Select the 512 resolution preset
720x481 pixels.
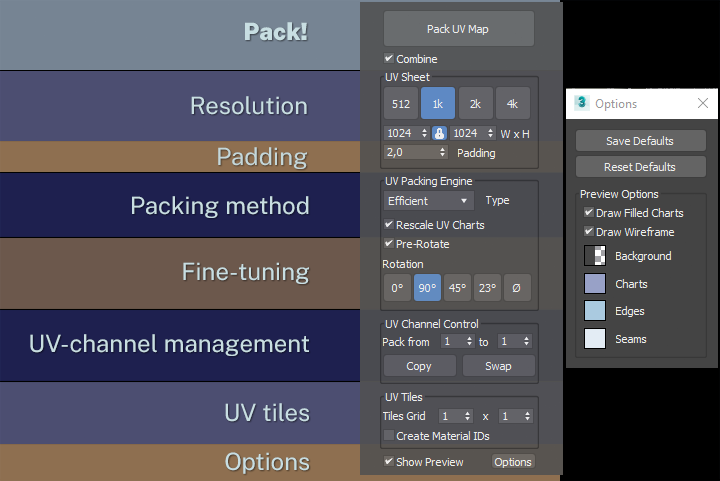(400, 104)
